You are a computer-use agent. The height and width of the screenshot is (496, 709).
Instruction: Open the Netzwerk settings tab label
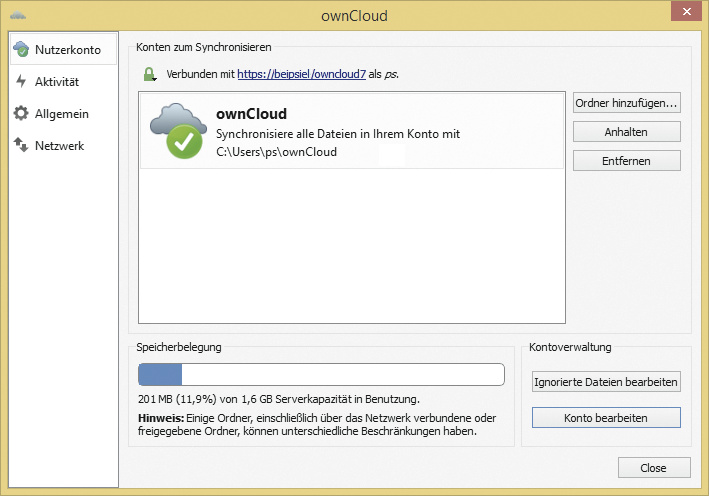(x=59, y=146)
